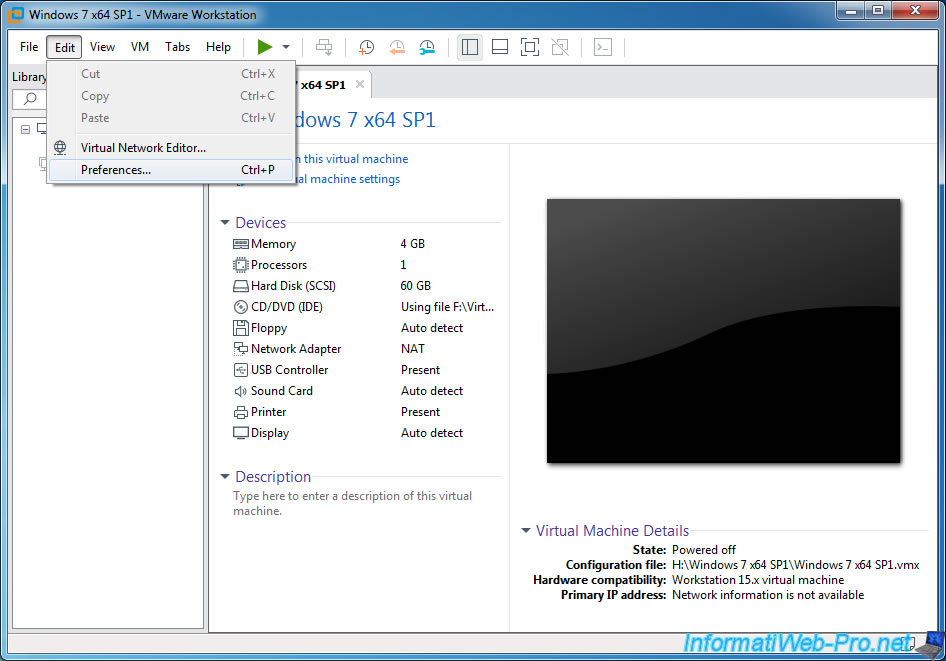The height and width of the screenshot is (661, 946).
Task: Open the console view icon
Action: [x=603, y=47]
